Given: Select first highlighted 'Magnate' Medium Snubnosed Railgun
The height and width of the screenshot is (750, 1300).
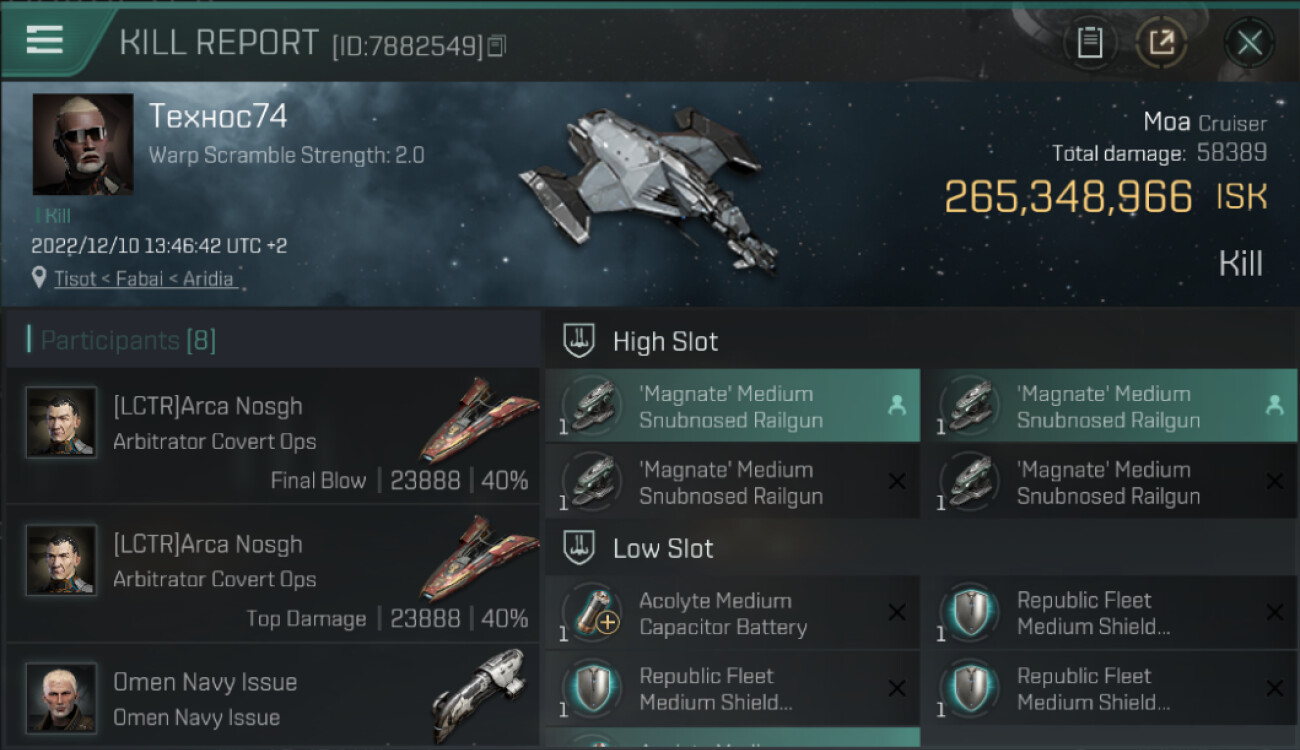Looking at the screenshot, I should pyautogui.click(x=732, y=406).
